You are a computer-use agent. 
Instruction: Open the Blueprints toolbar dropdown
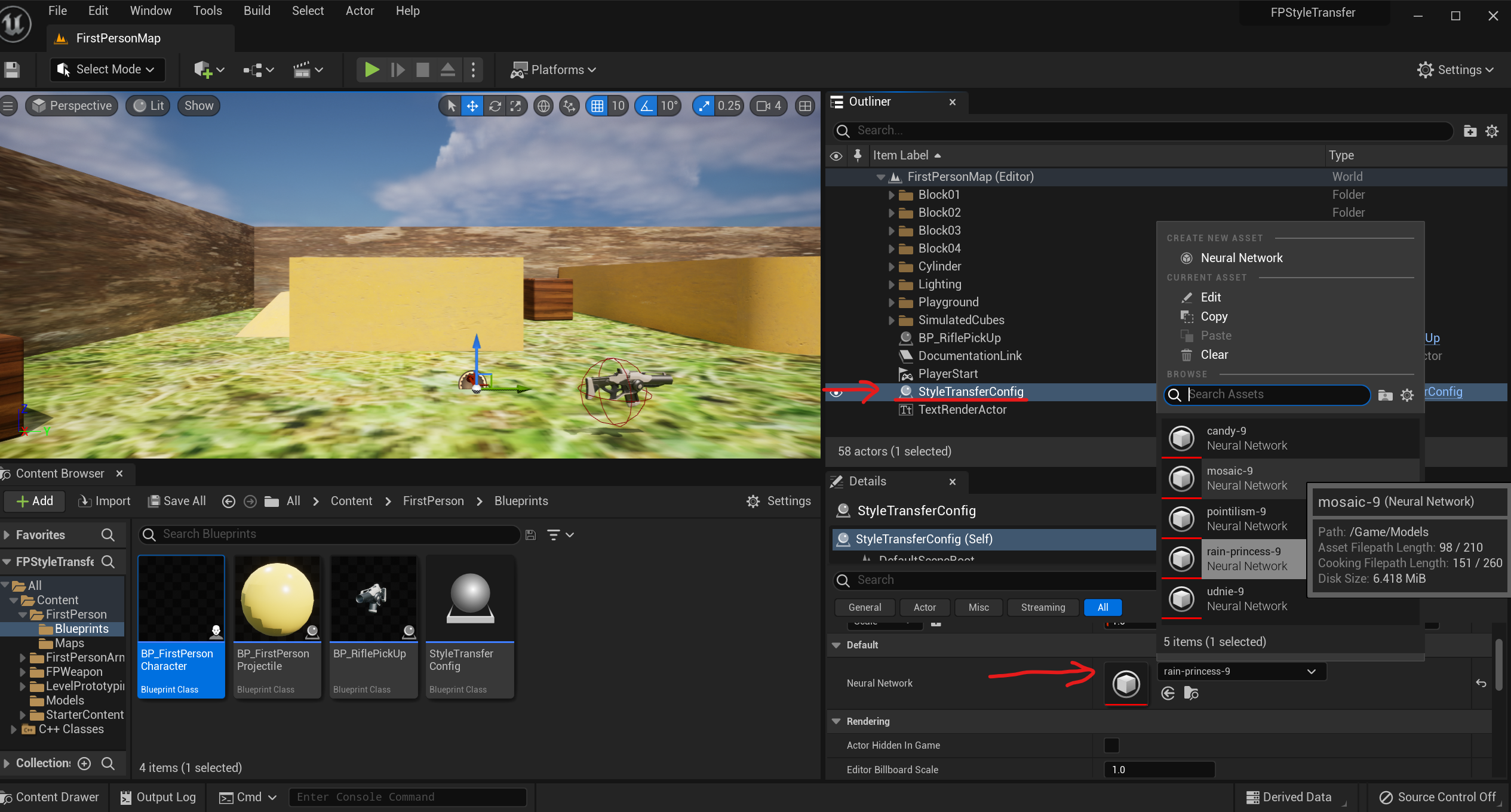pos(259,70)
